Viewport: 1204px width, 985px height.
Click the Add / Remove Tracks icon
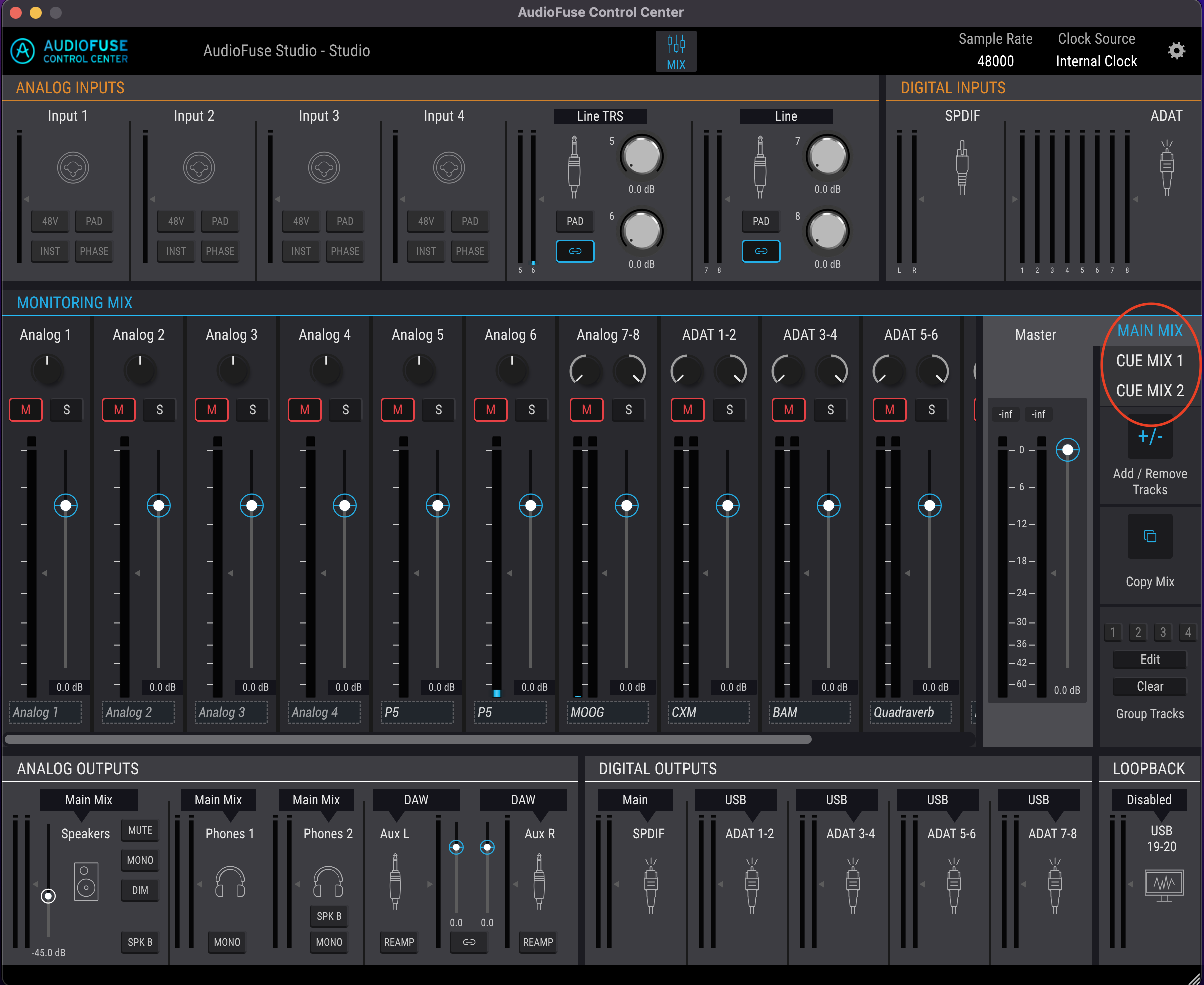[x=1149, y=437]
